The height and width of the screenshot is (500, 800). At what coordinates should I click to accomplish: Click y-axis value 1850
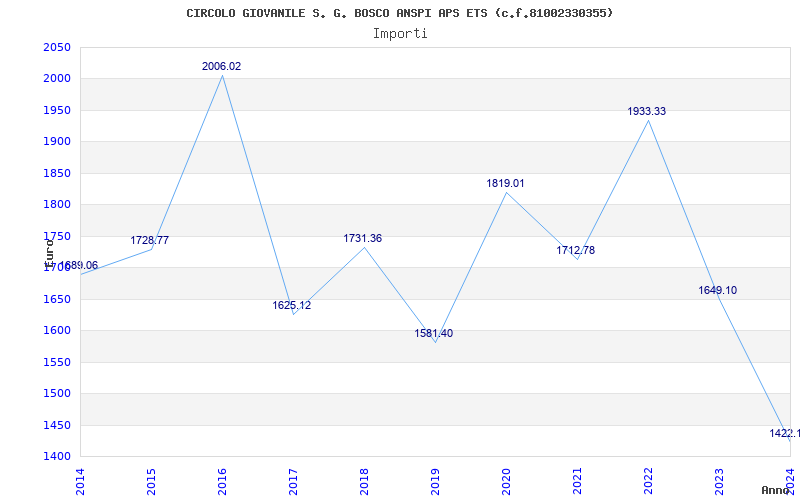click(57, 173)
